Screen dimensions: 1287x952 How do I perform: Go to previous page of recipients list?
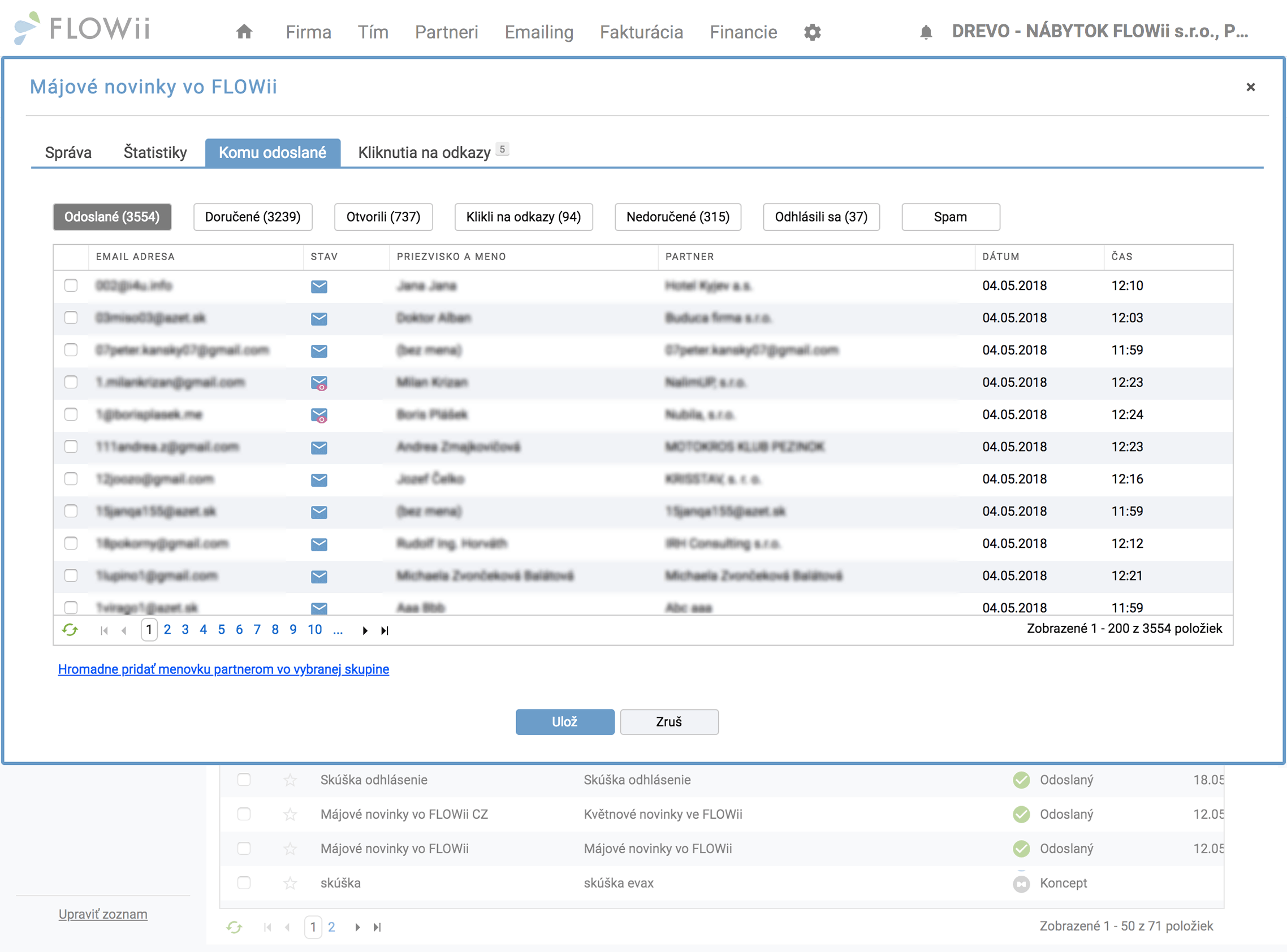point(124,630)
